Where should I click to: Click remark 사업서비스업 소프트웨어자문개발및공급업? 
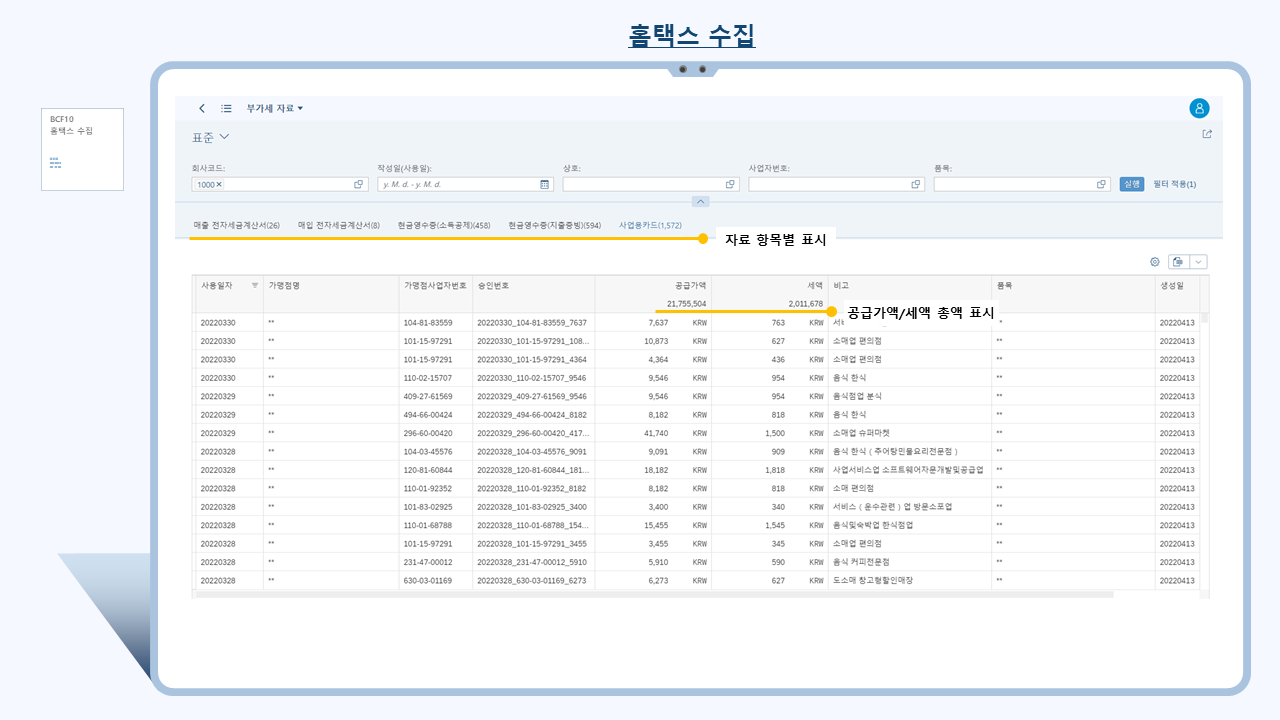(908, 469)
